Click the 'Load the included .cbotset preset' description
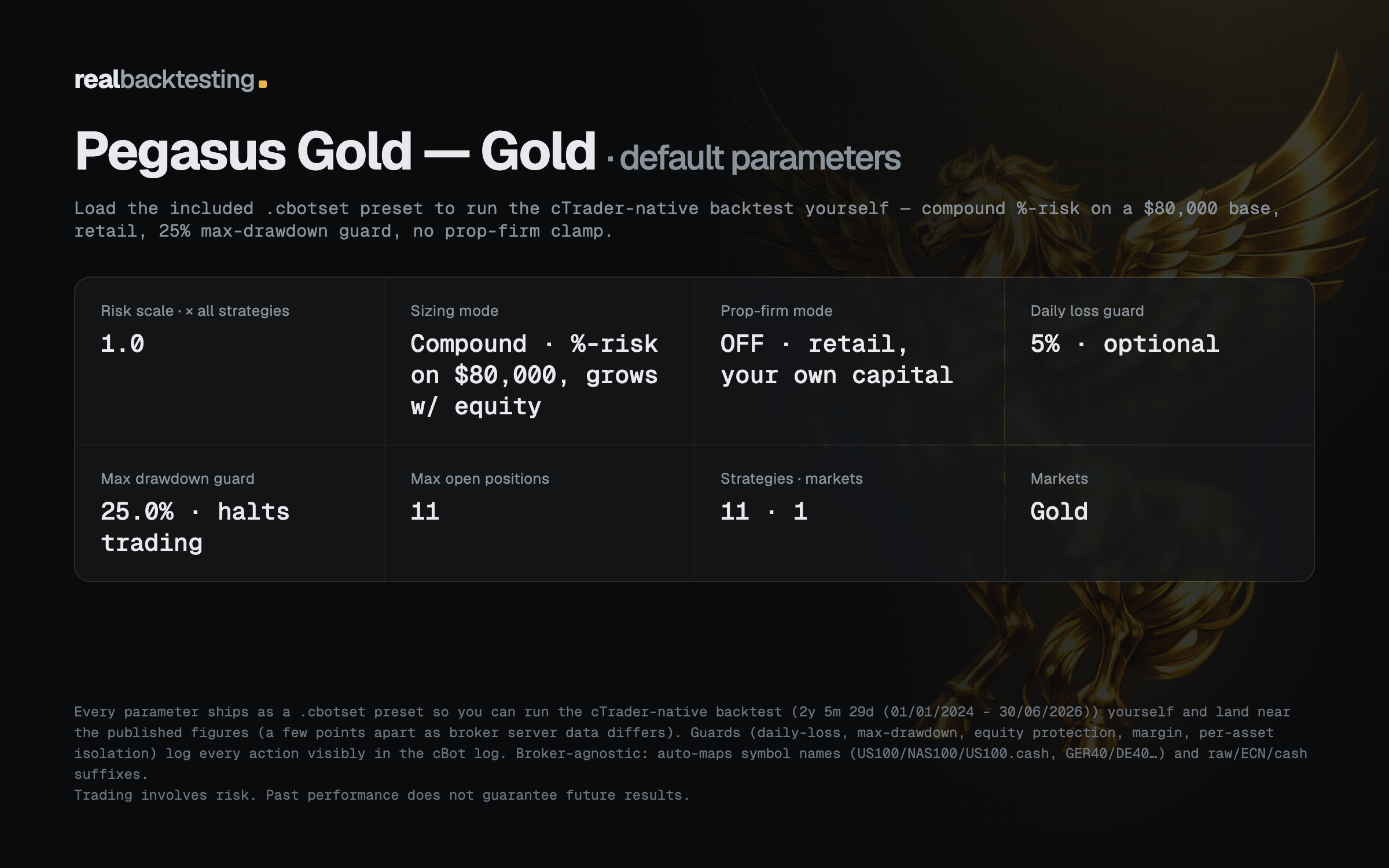 coord(677,220)
